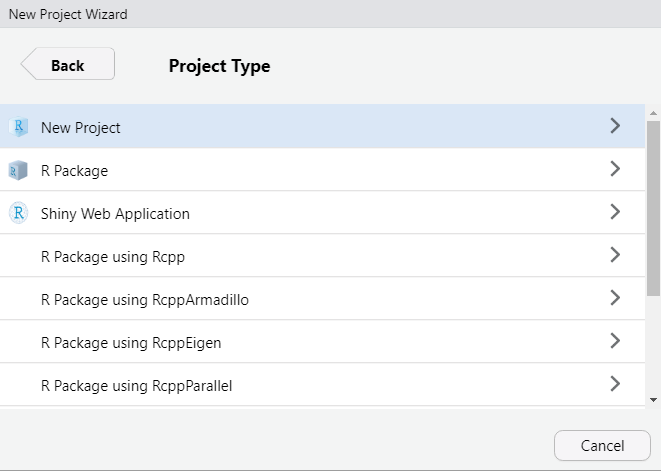
Task: Select the New Project list entry
Action: pyautogui.click(x=322, y=126)
